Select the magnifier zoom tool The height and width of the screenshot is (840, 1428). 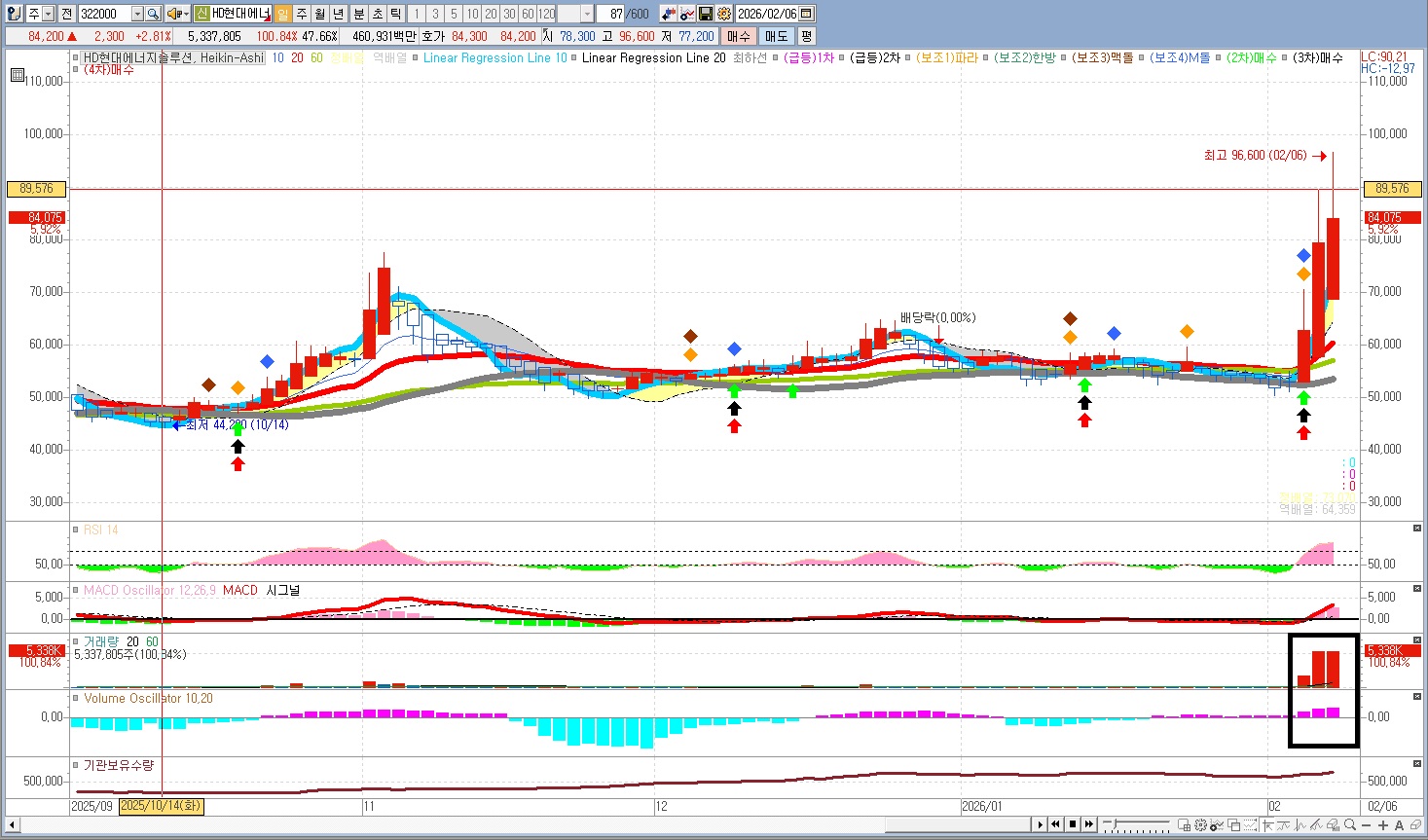coord(1350,825)
